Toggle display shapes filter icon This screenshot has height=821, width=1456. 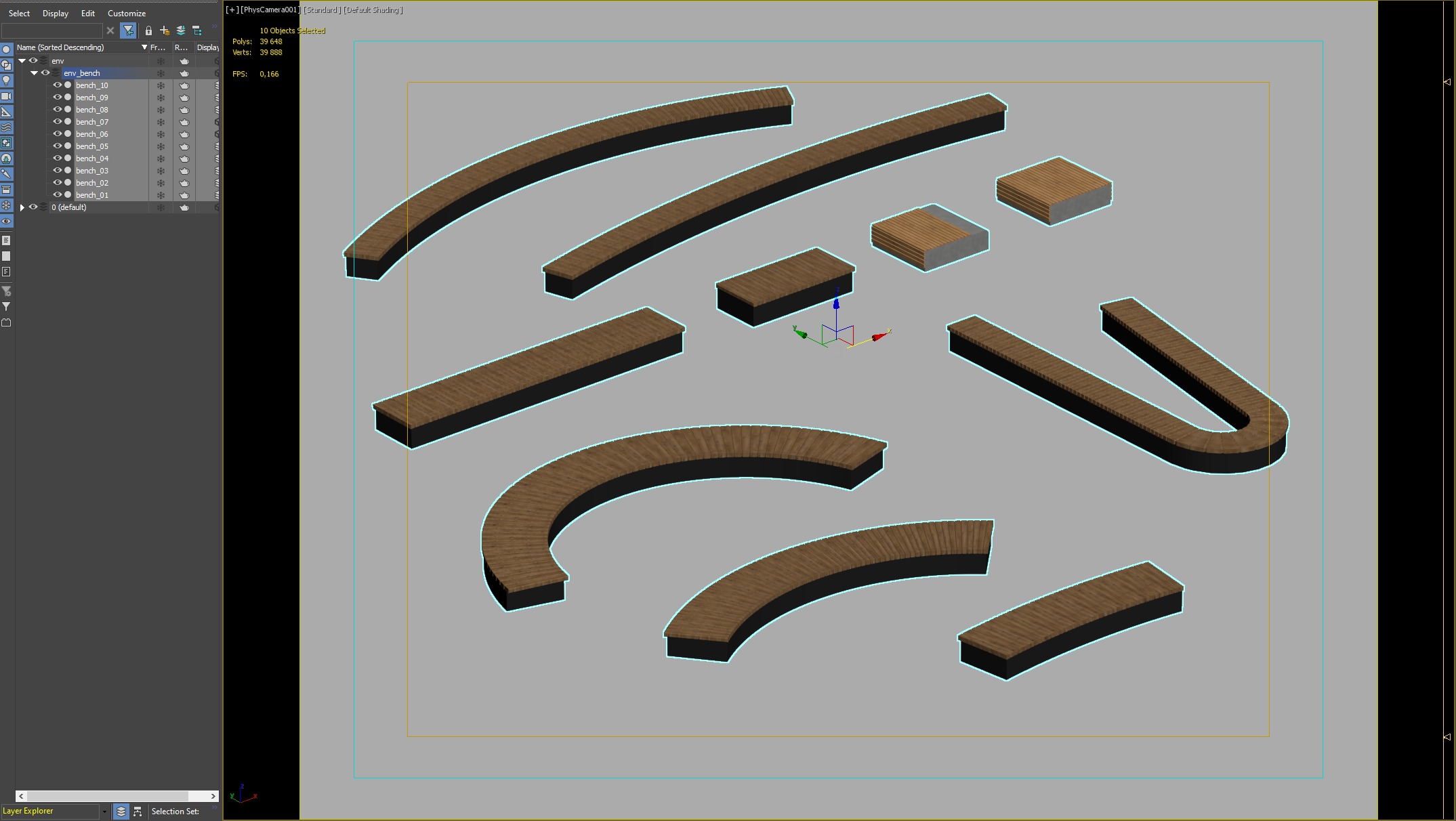coord(6,65)
